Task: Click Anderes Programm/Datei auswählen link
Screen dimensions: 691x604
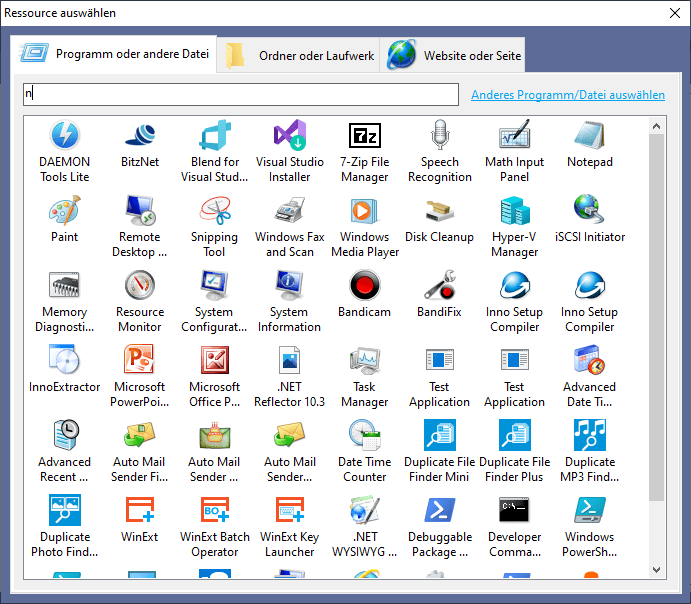Action: (568, 95)
